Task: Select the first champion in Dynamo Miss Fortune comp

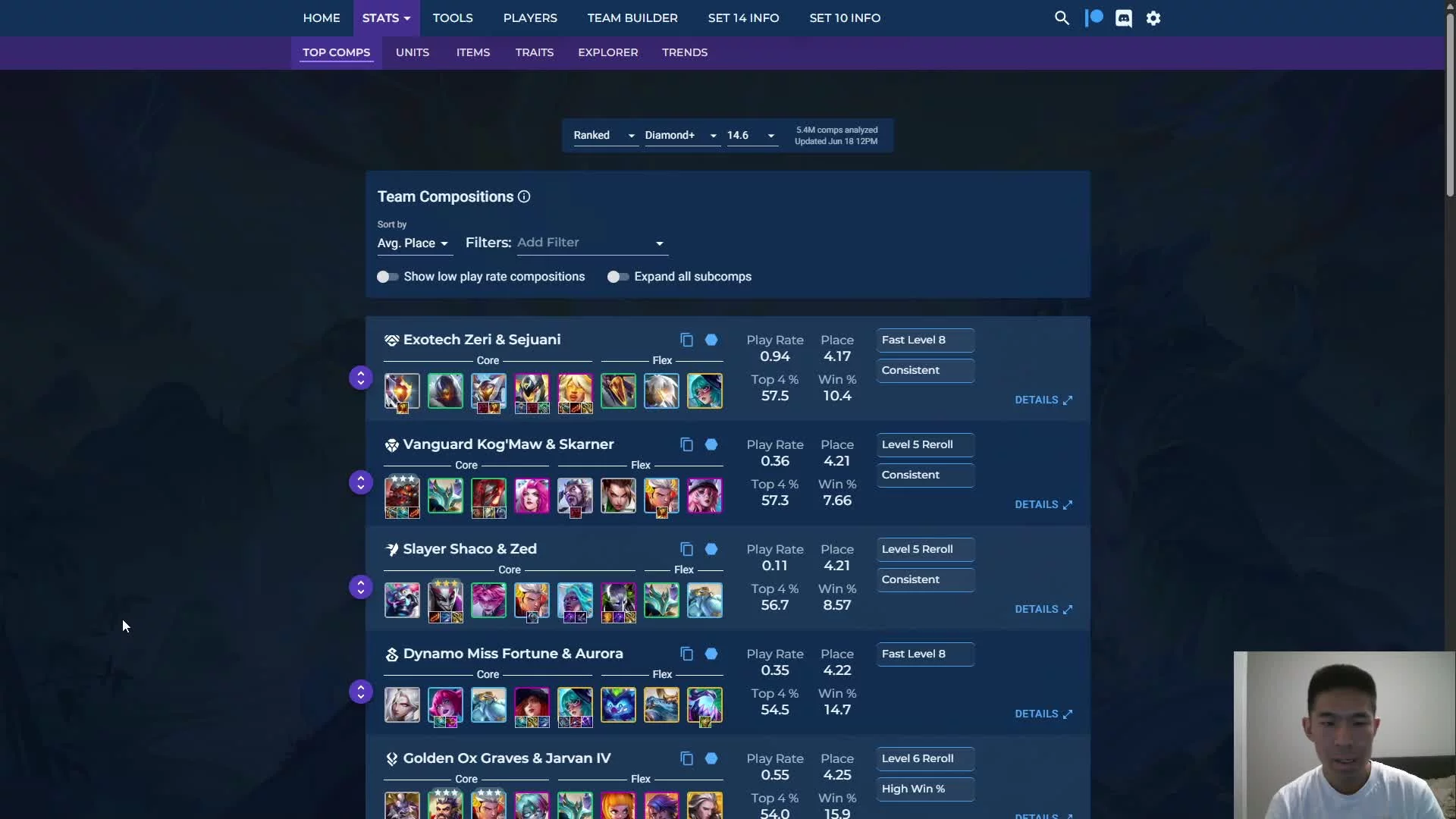Action: click(402, 705)
